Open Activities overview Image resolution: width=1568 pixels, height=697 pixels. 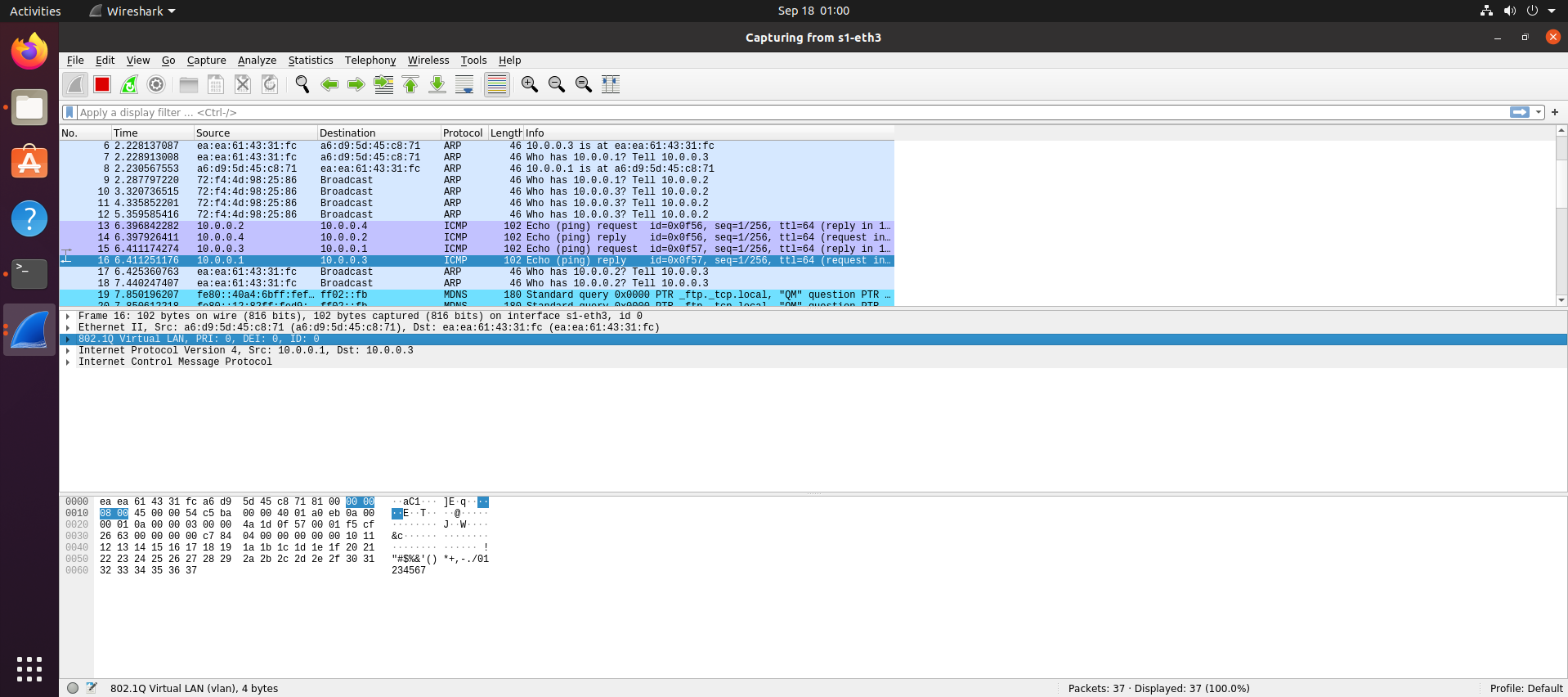[35, 11]
